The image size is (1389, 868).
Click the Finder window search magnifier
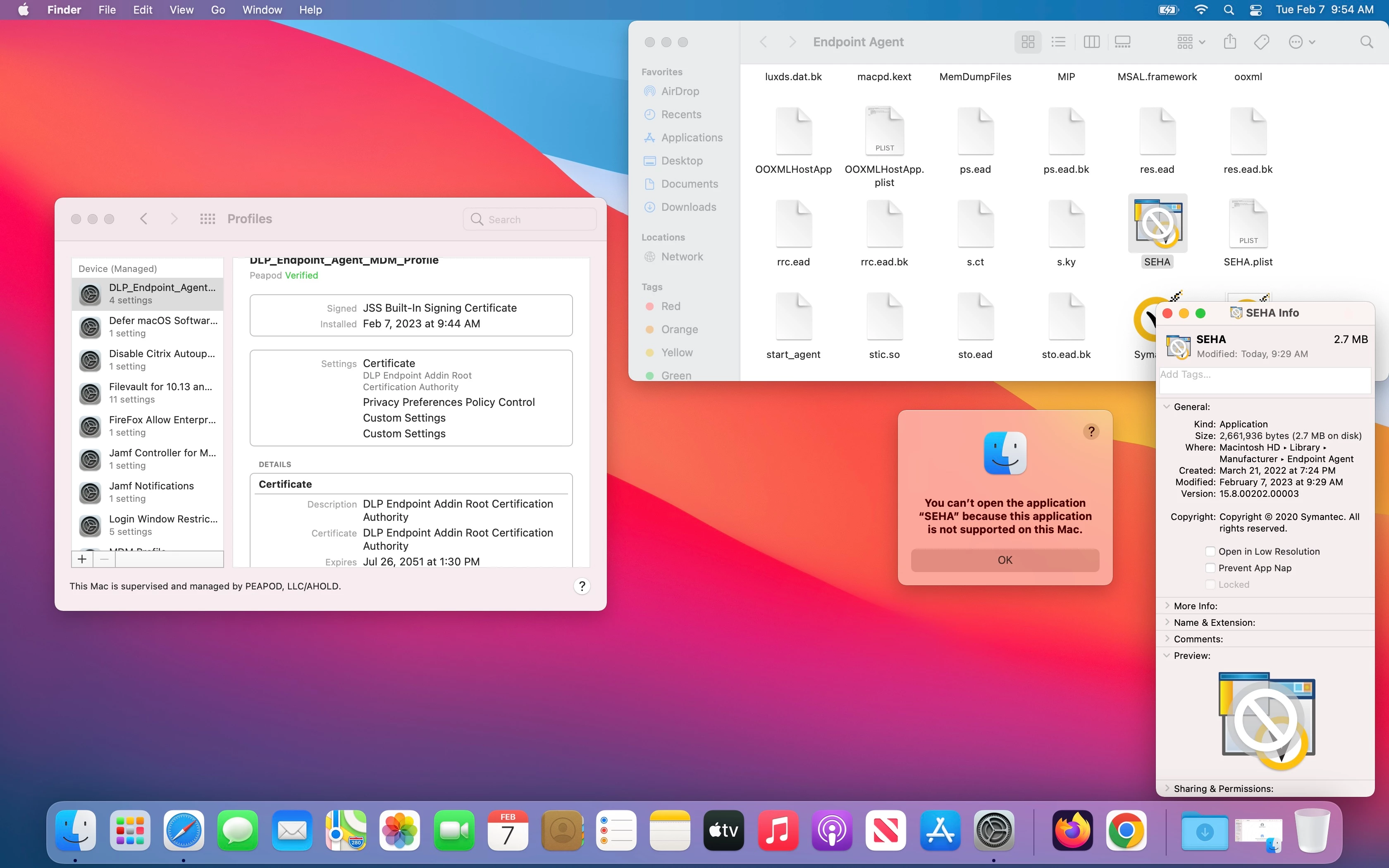(x=1367, y=42)
